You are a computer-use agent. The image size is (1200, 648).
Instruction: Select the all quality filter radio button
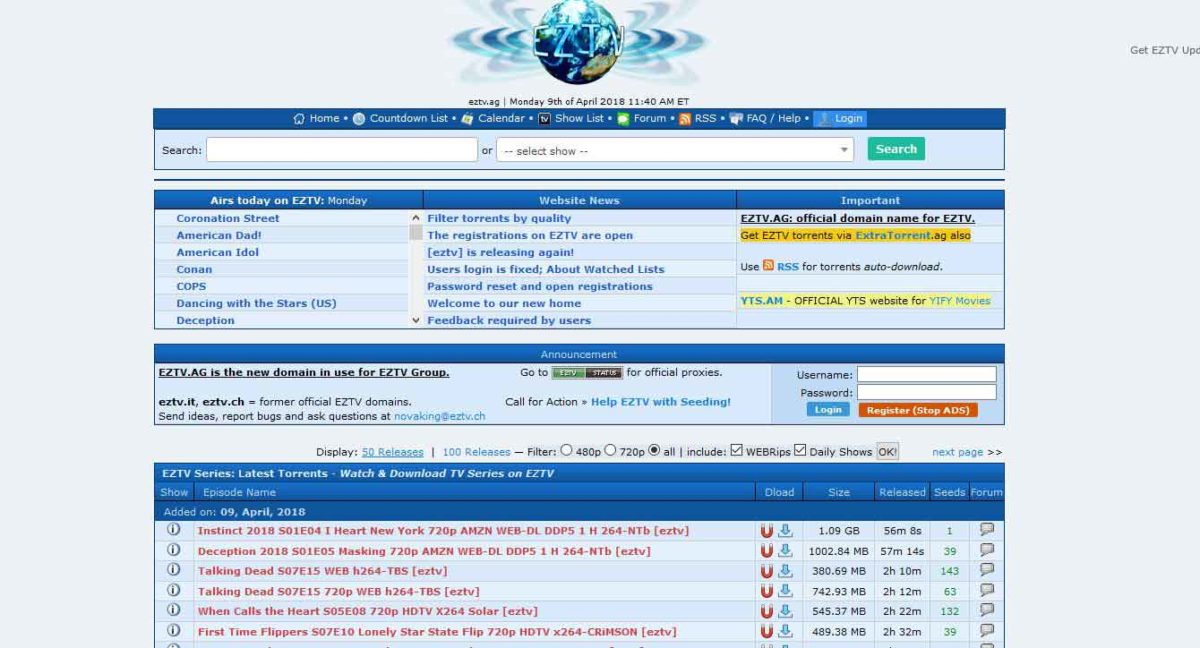pos(655,451)
